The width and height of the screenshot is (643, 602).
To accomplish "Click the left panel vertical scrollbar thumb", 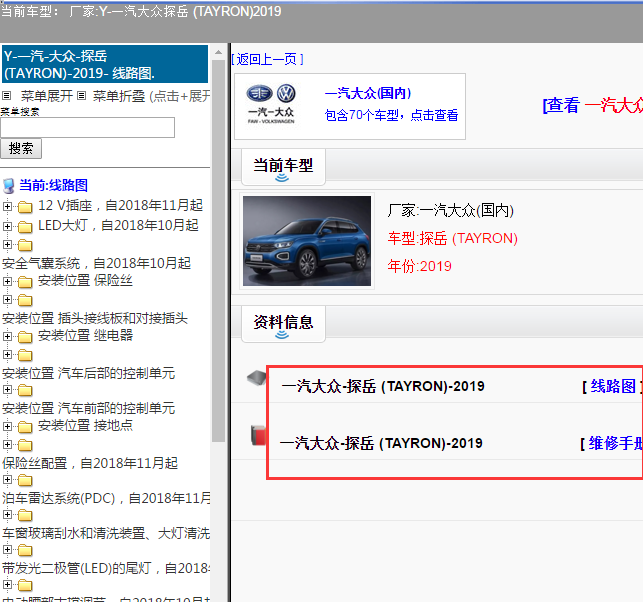I will (218, 250).
